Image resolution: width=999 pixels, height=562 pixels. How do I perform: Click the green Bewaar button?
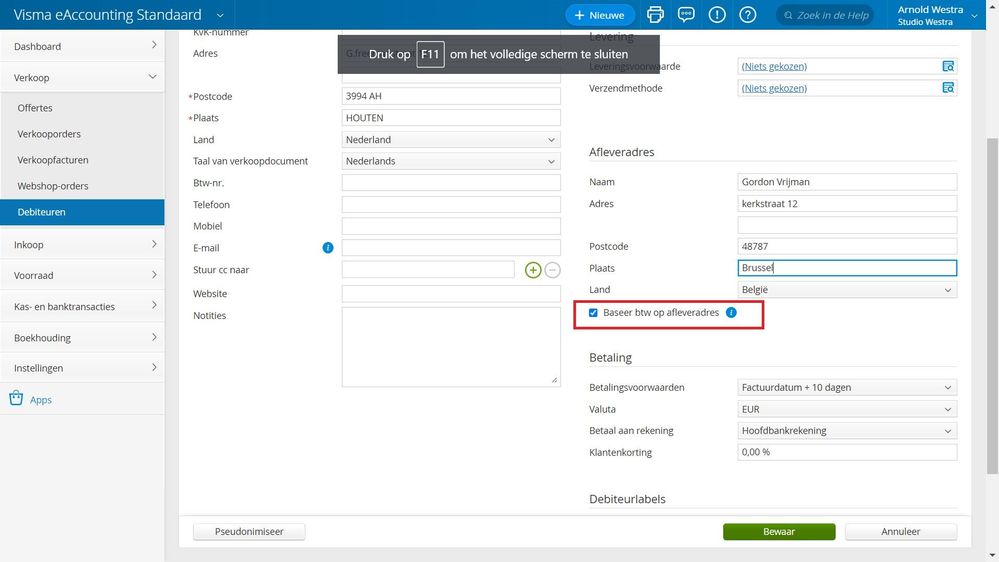click(779, 531)
